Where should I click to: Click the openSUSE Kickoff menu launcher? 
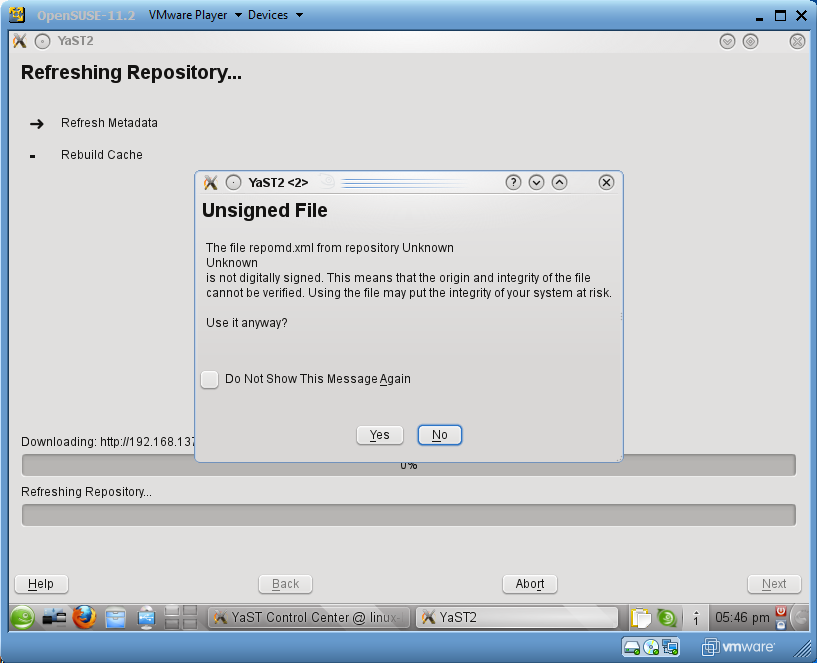pyautogui.click(x=23, y=618)
